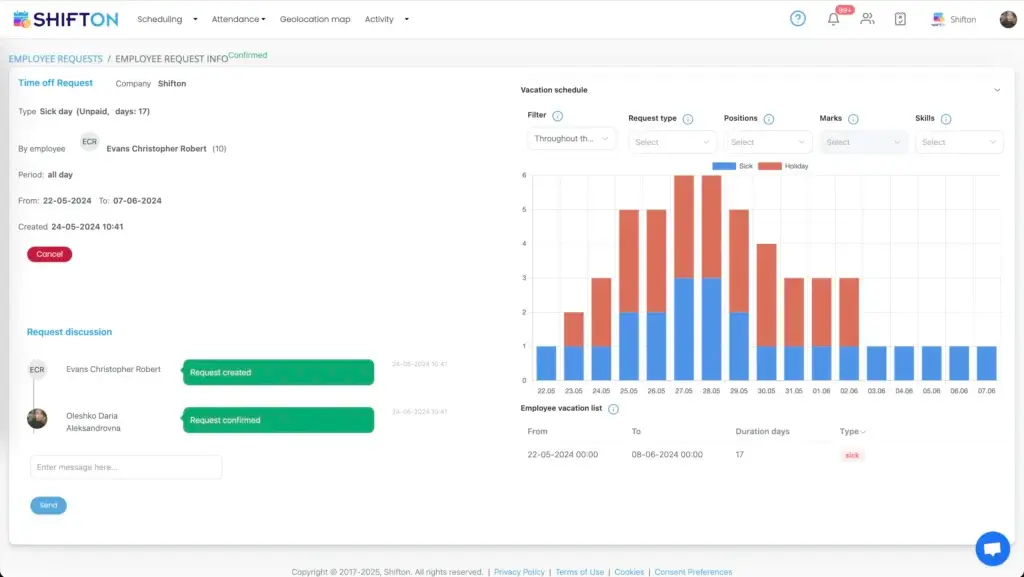The image size is (1024, 577).
Task: Click the Send message button
Action: (x=48, y=506)
